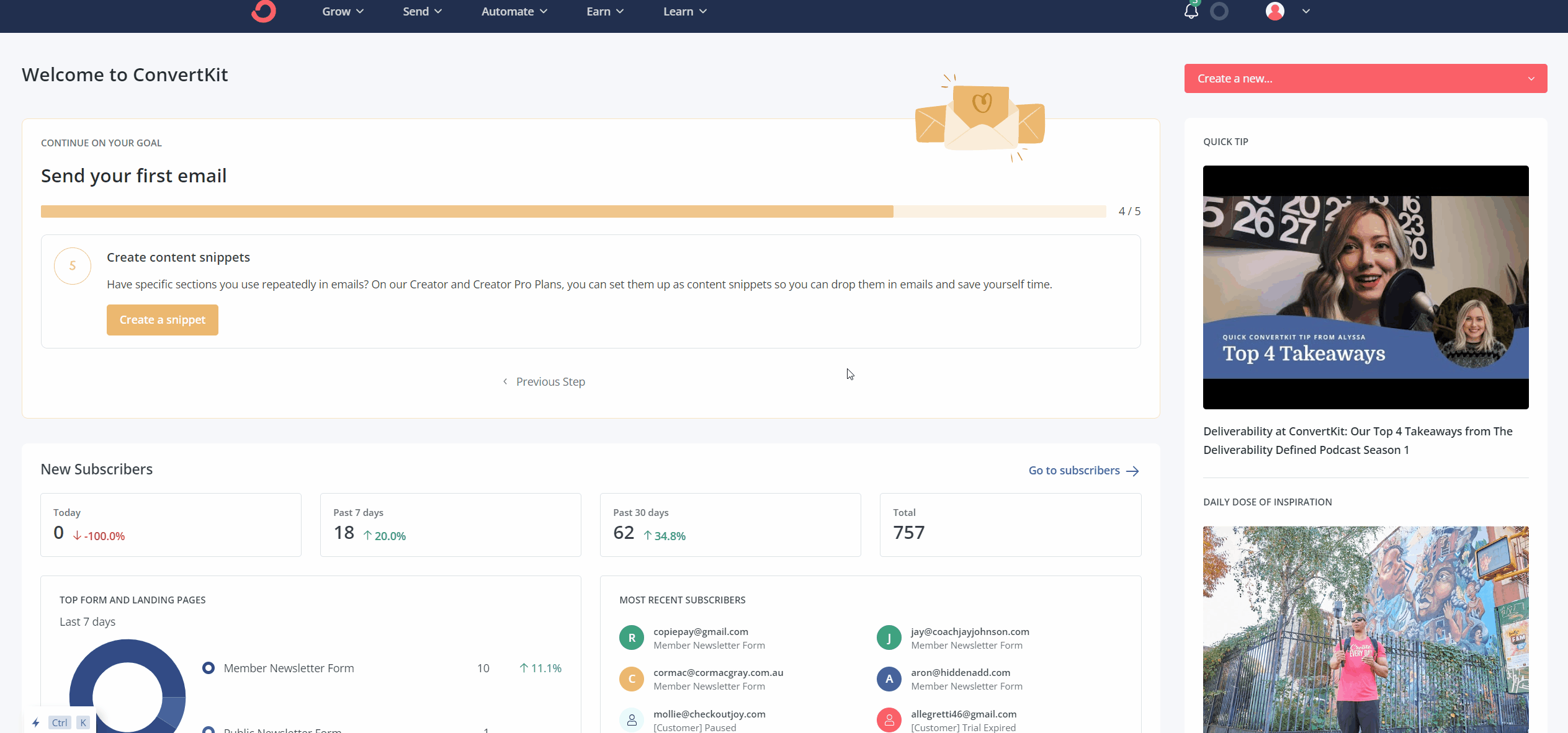The image size is (1568, 733).
Task: Open the Automate dropdown
Action: pyautogui.click(x=513, y=11)
